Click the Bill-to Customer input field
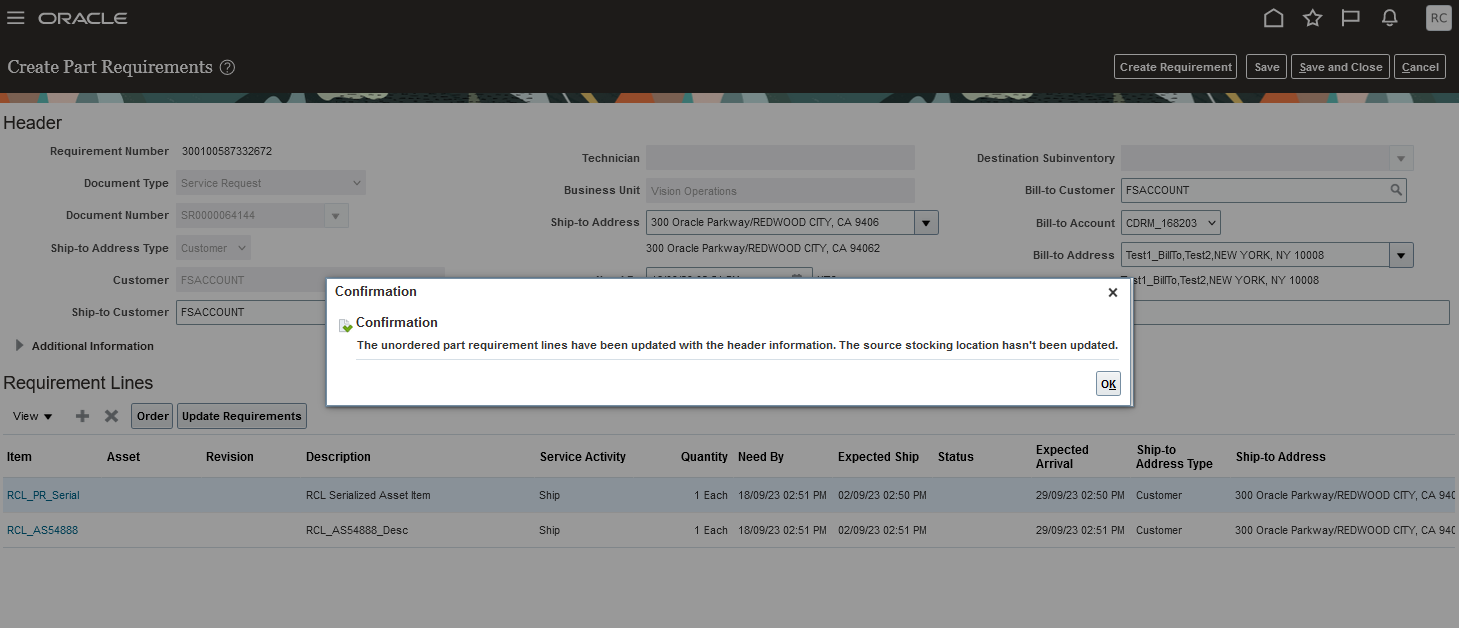This screenshot has height=628, width=1459. coord(1253,190)
